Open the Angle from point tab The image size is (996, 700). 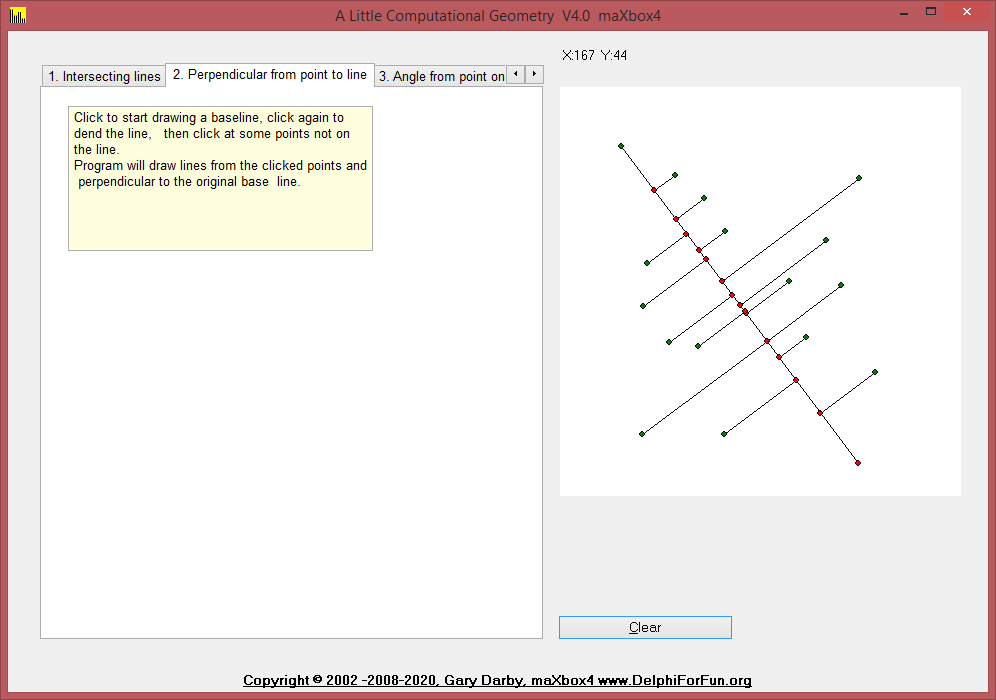click(440, 77)
